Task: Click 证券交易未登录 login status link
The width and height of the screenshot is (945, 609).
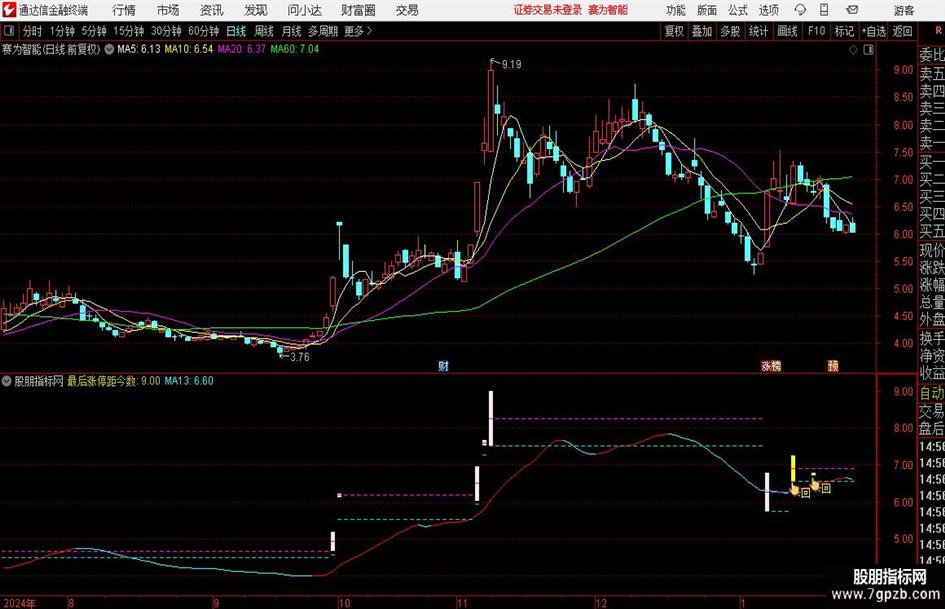Action: click(x=548, y=10)
